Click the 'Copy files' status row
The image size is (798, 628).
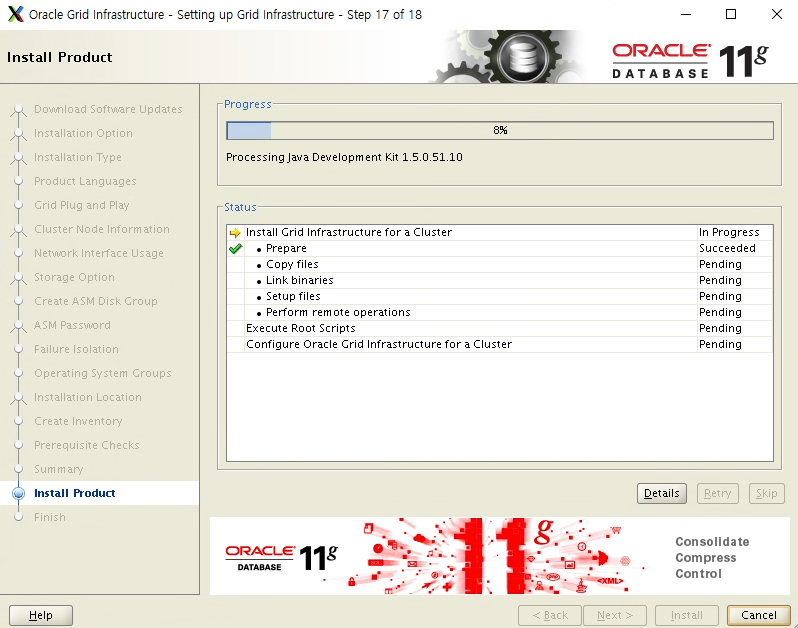point(500,264)
